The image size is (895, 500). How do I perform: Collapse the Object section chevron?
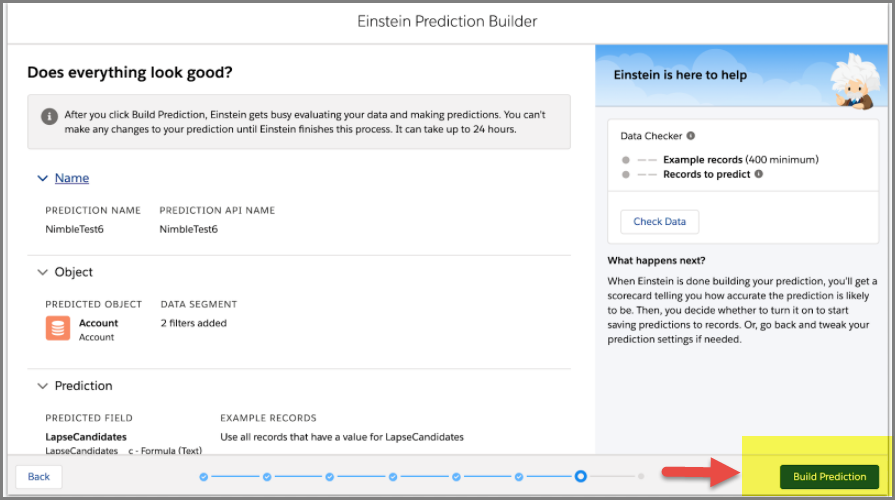42,272
